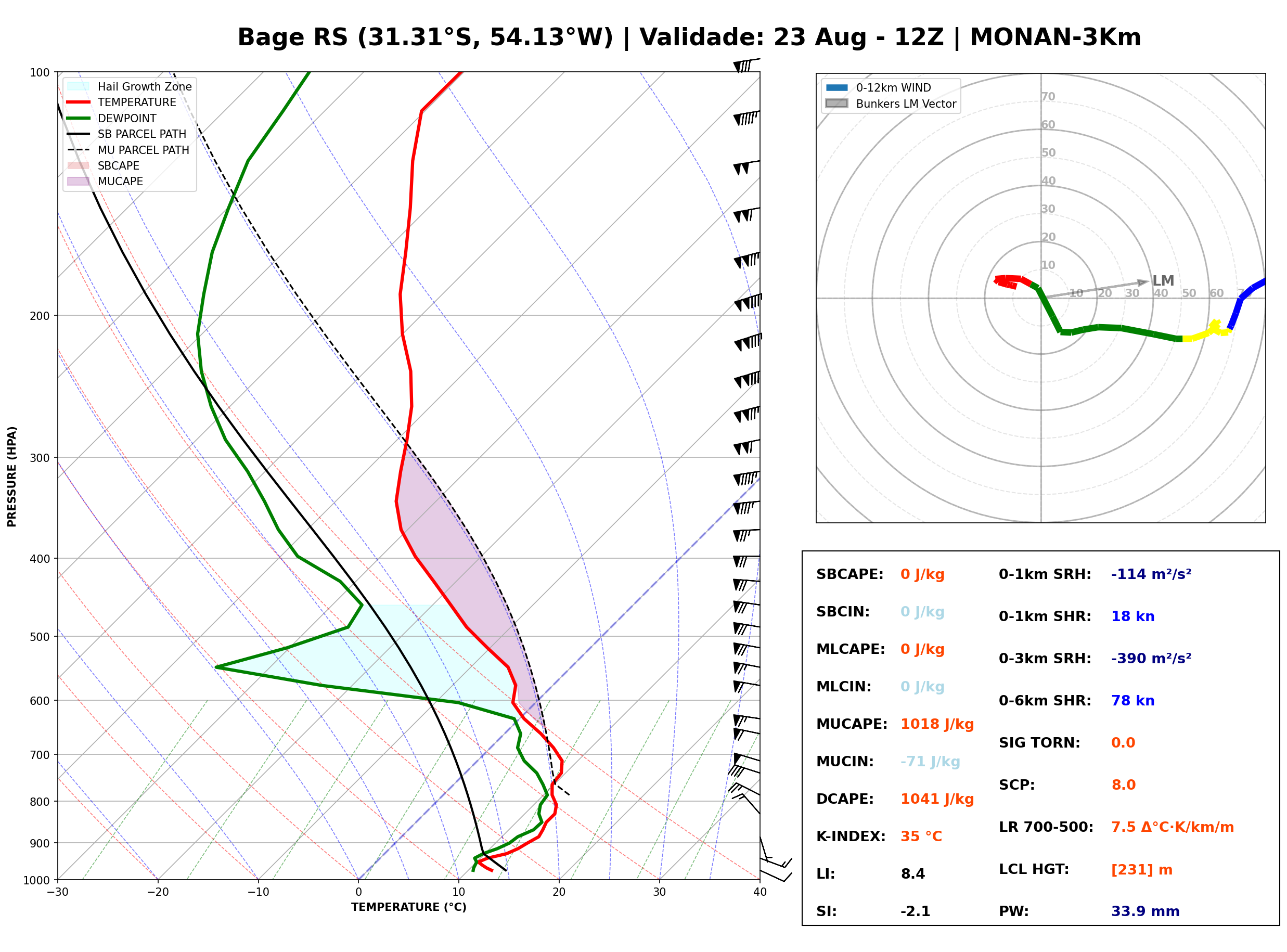Click the DCAPE value 1041 J/kg
This screenshot has height=952, width=1287.
937,799
